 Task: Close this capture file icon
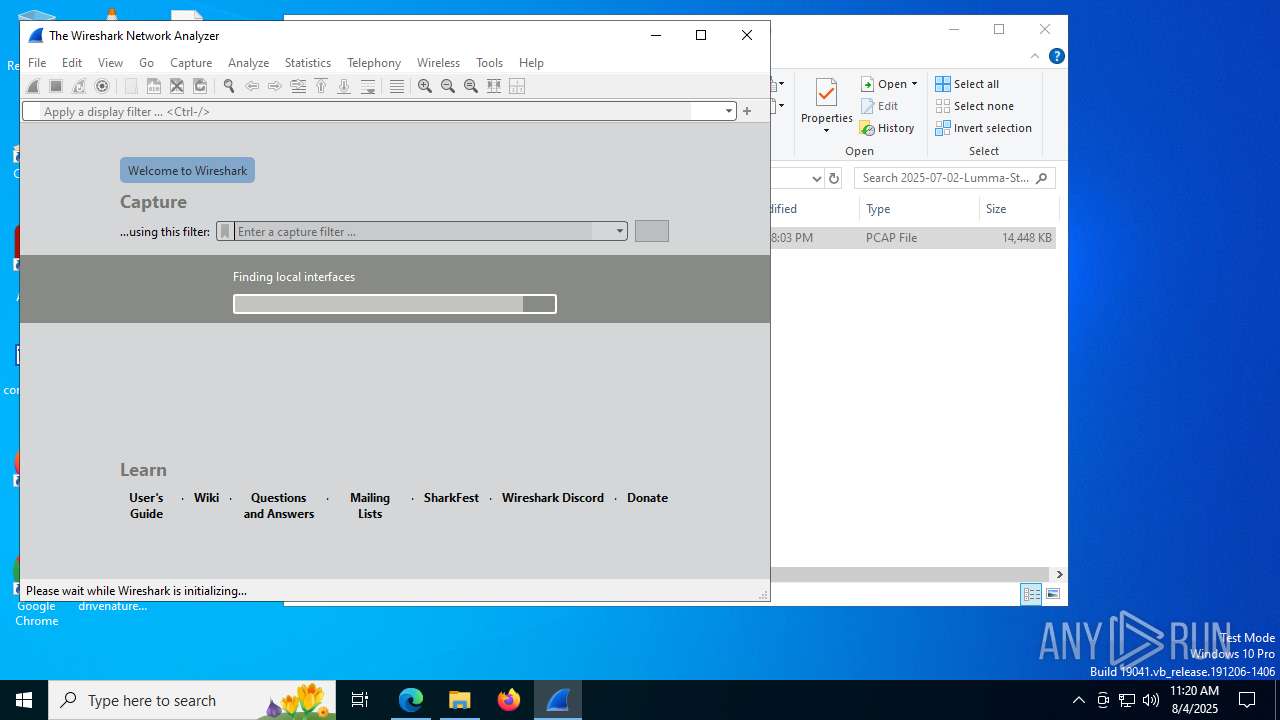(177, 86)
